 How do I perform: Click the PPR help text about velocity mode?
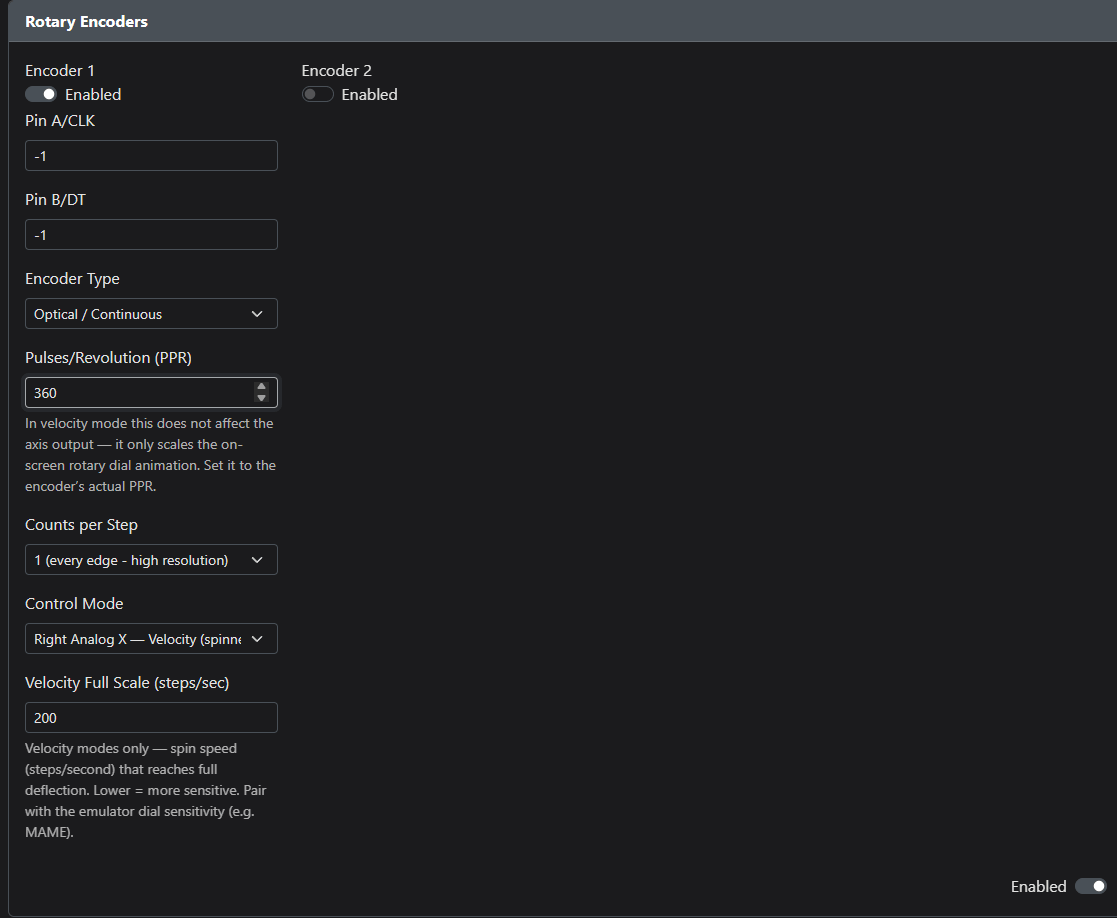coord(150,454)
